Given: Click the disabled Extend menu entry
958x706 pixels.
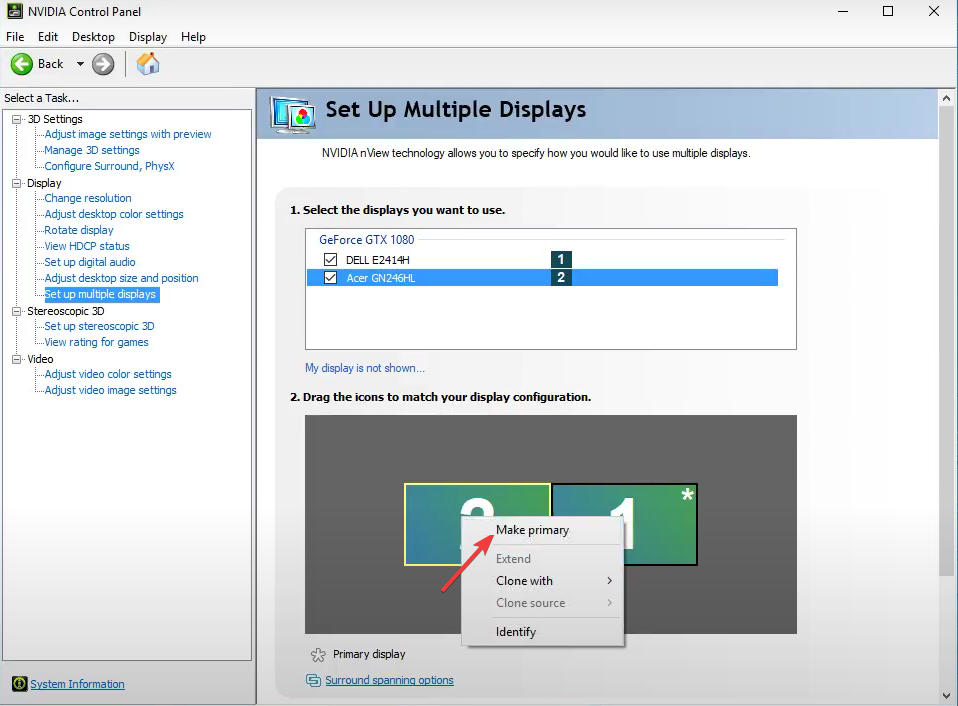Looking at the screenshot, I should coord(543,558).
